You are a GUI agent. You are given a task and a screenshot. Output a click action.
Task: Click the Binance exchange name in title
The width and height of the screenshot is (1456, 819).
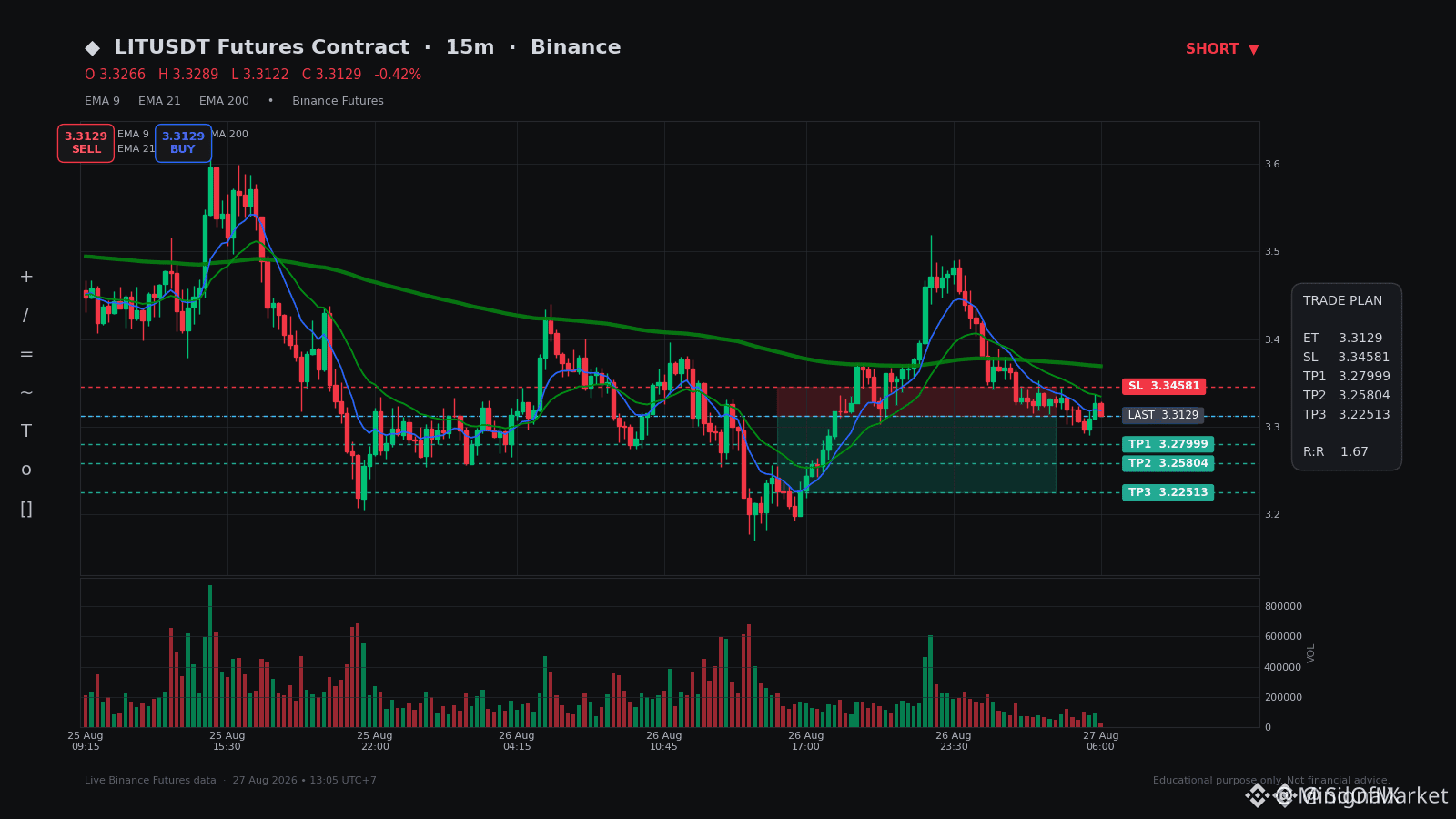576,47
